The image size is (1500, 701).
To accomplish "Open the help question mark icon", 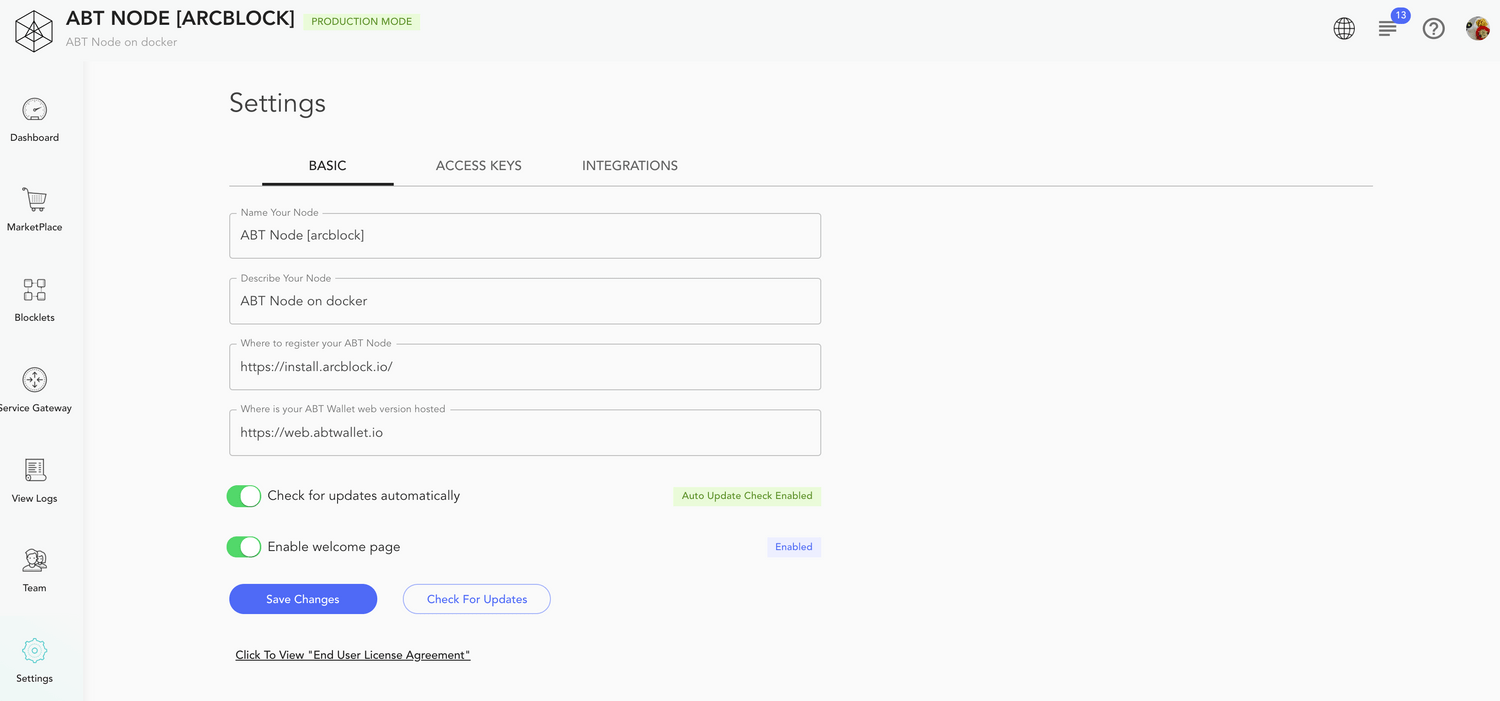I will (1434, 29).
